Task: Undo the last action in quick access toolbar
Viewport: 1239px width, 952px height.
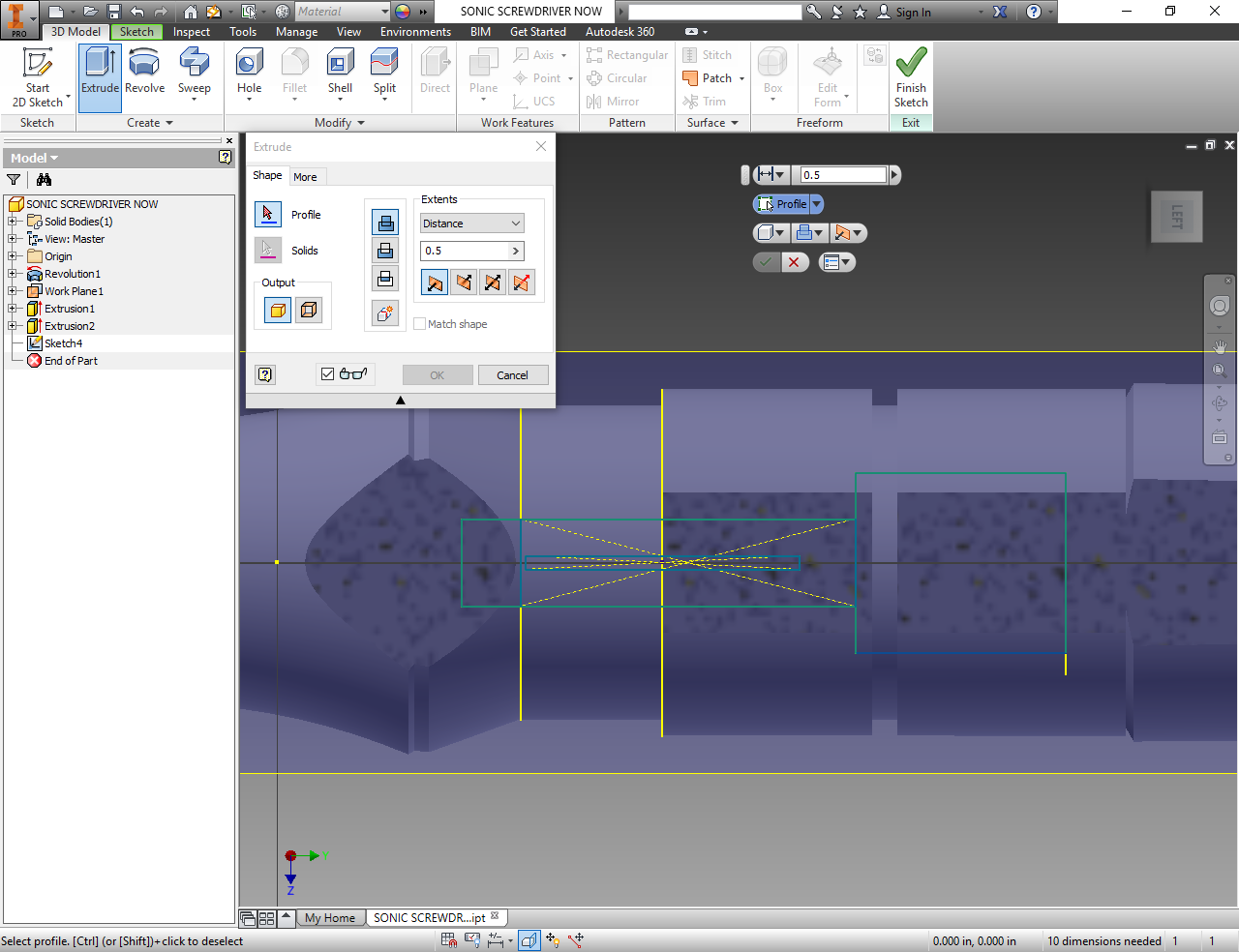Action: pyautogui.click(x=137, y=12)
